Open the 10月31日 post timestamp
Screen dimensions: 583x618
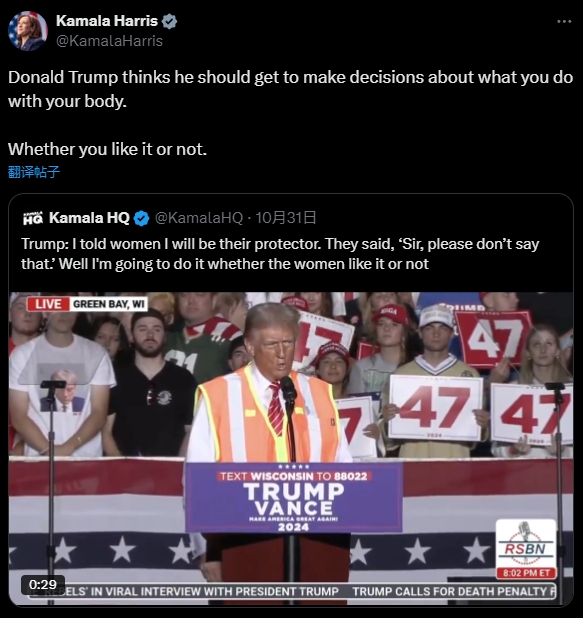click(x=286, y=218)
